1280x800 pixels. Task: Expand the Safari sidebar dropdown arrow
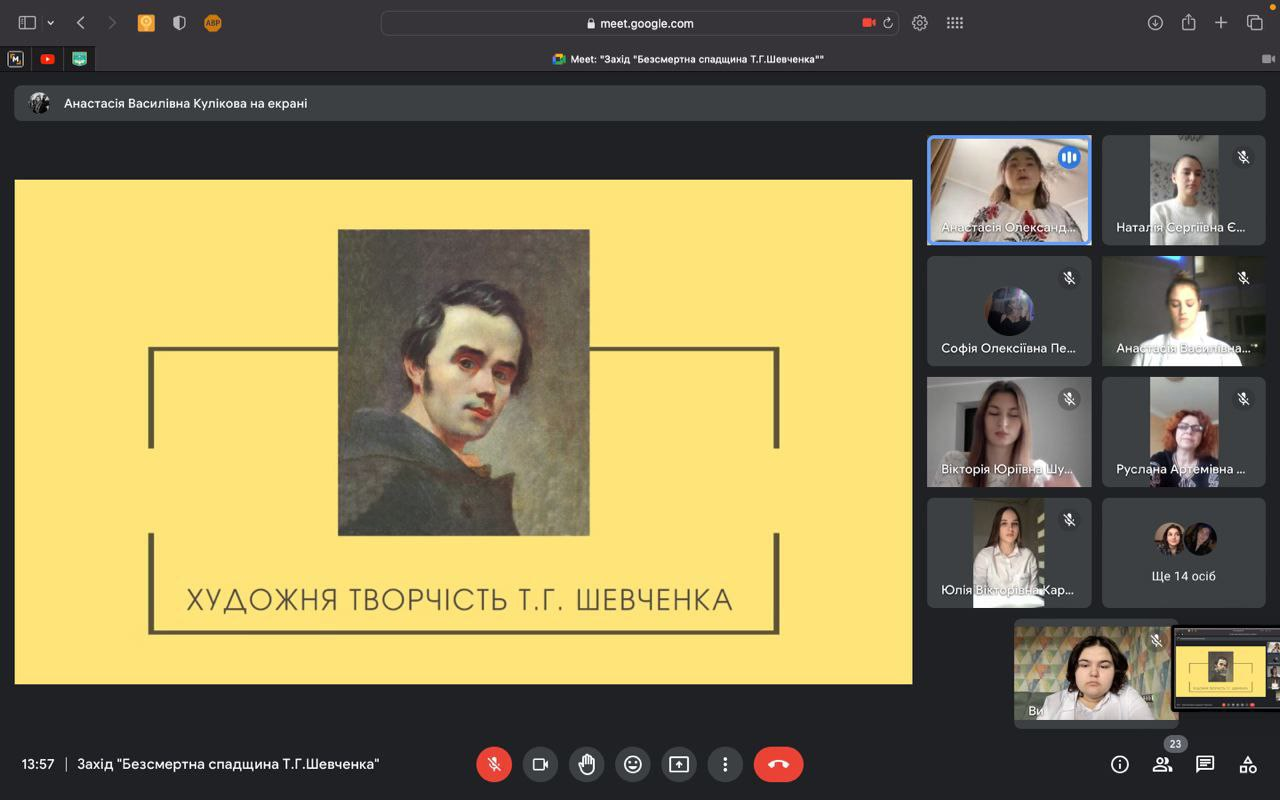51,23
